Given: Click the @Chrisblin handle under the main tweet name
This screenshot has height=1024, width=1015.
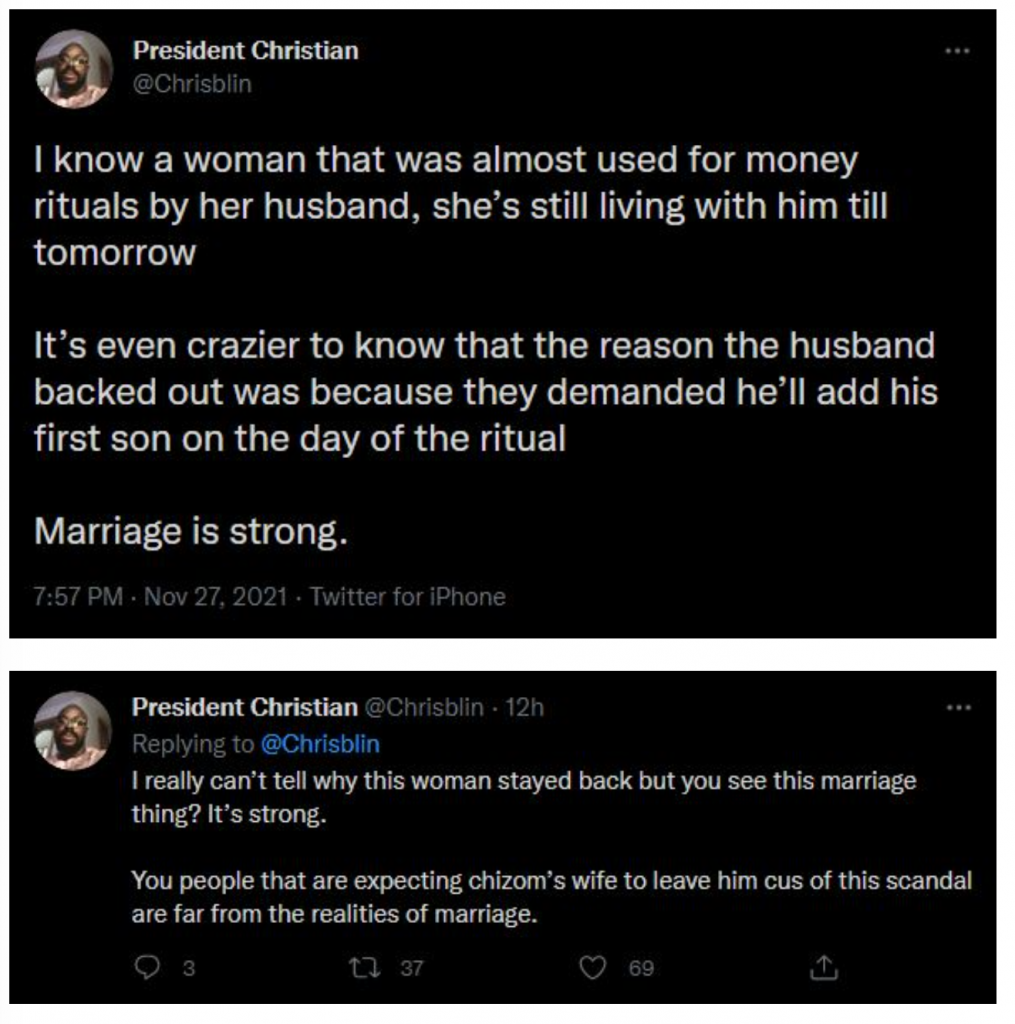Looking at the screenshot, I should pos(192,84).
